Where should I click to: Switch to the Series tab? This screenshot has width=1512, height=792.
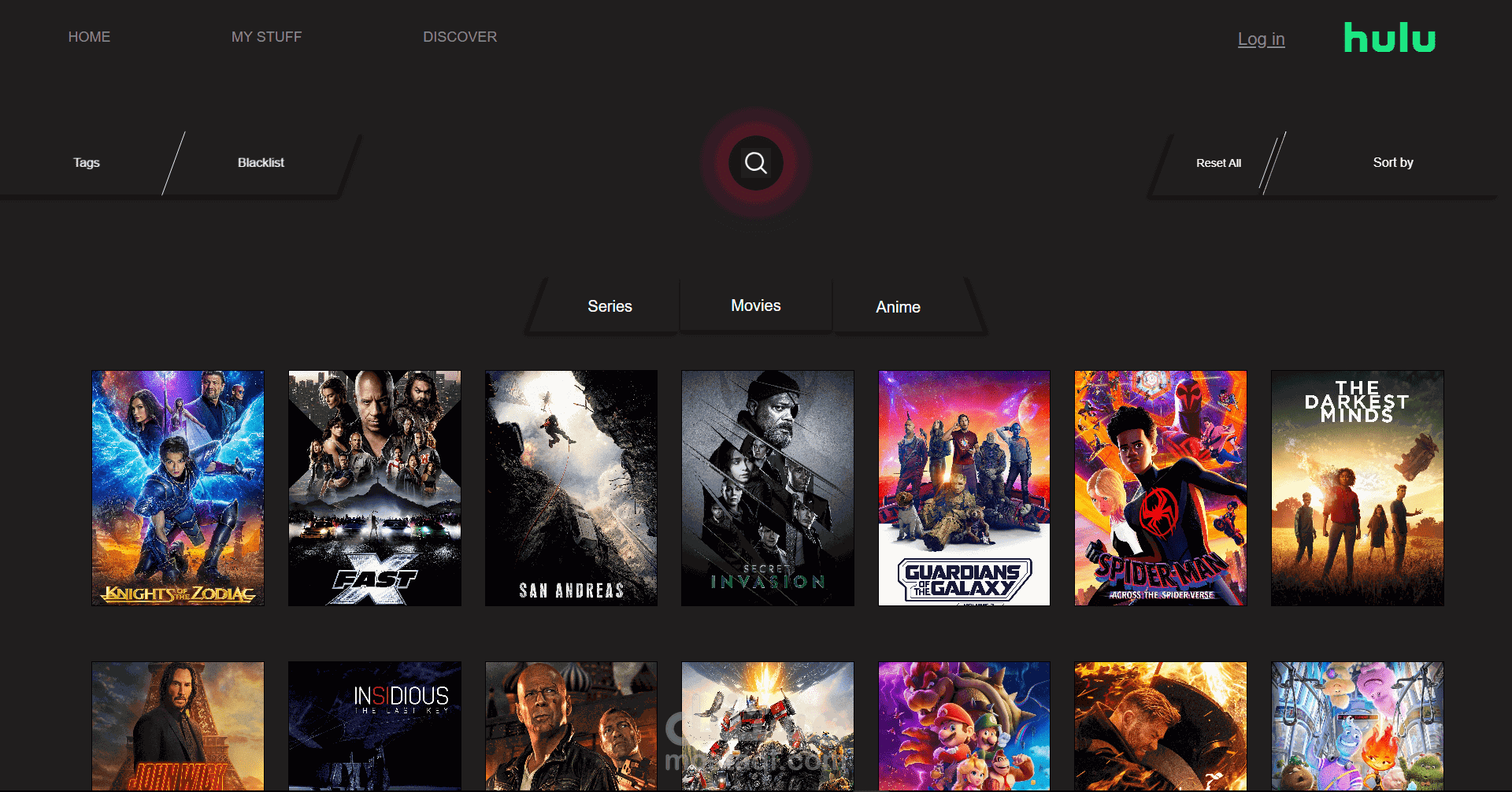click(x=610, y=306)
